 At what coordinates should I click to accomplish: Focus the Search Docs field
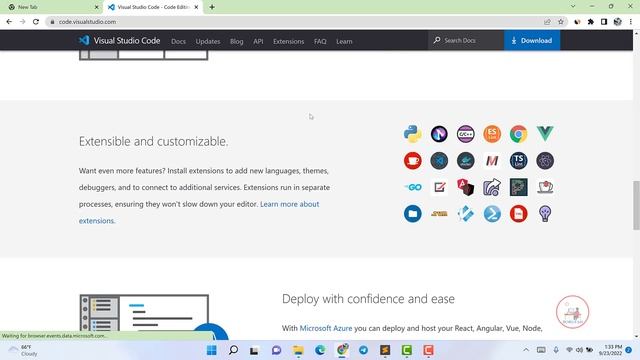[466, 40]
